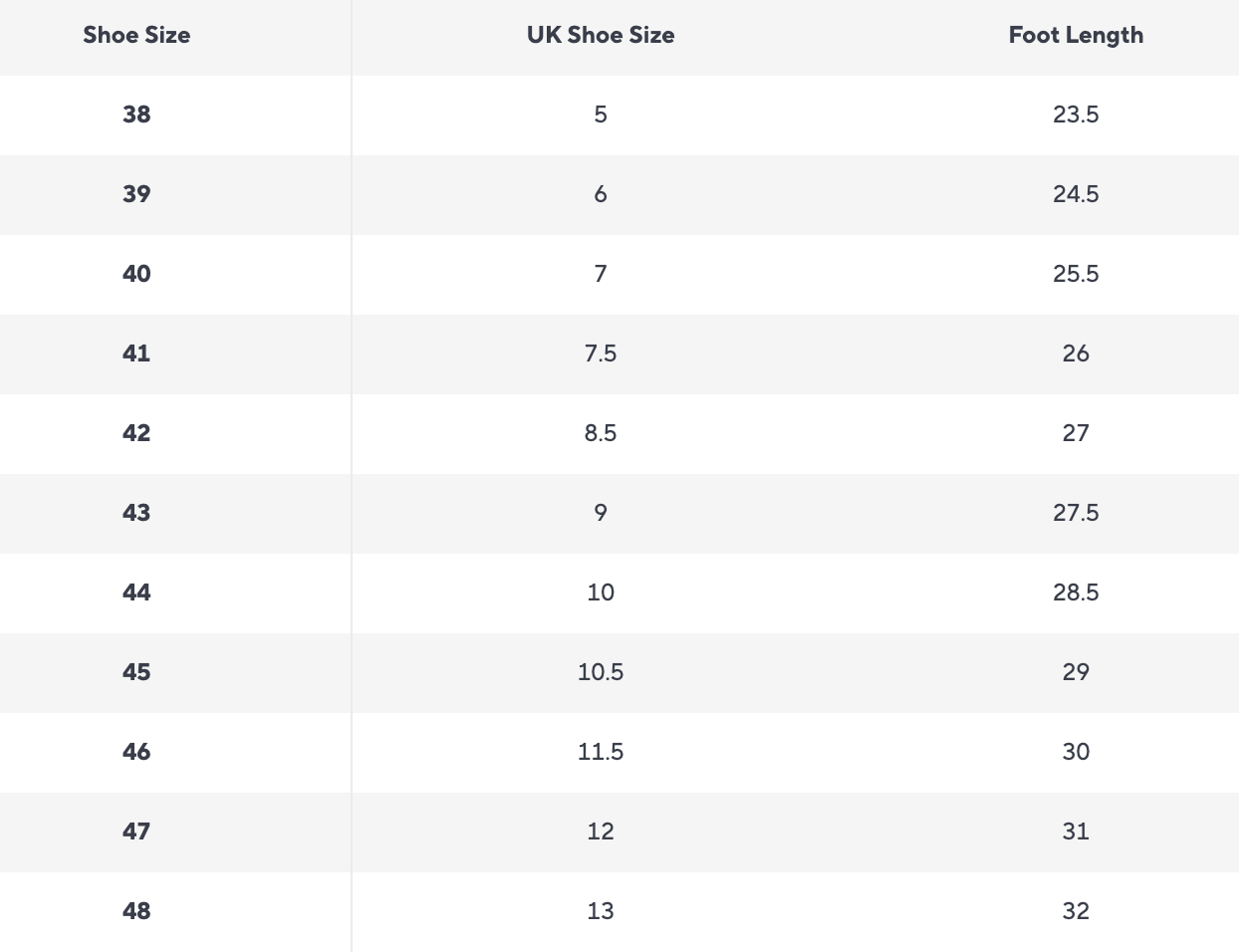Viewport: 1239px width, 952px height.
Task: Select UK shoe size 11.5 cell
Action: 601,752
